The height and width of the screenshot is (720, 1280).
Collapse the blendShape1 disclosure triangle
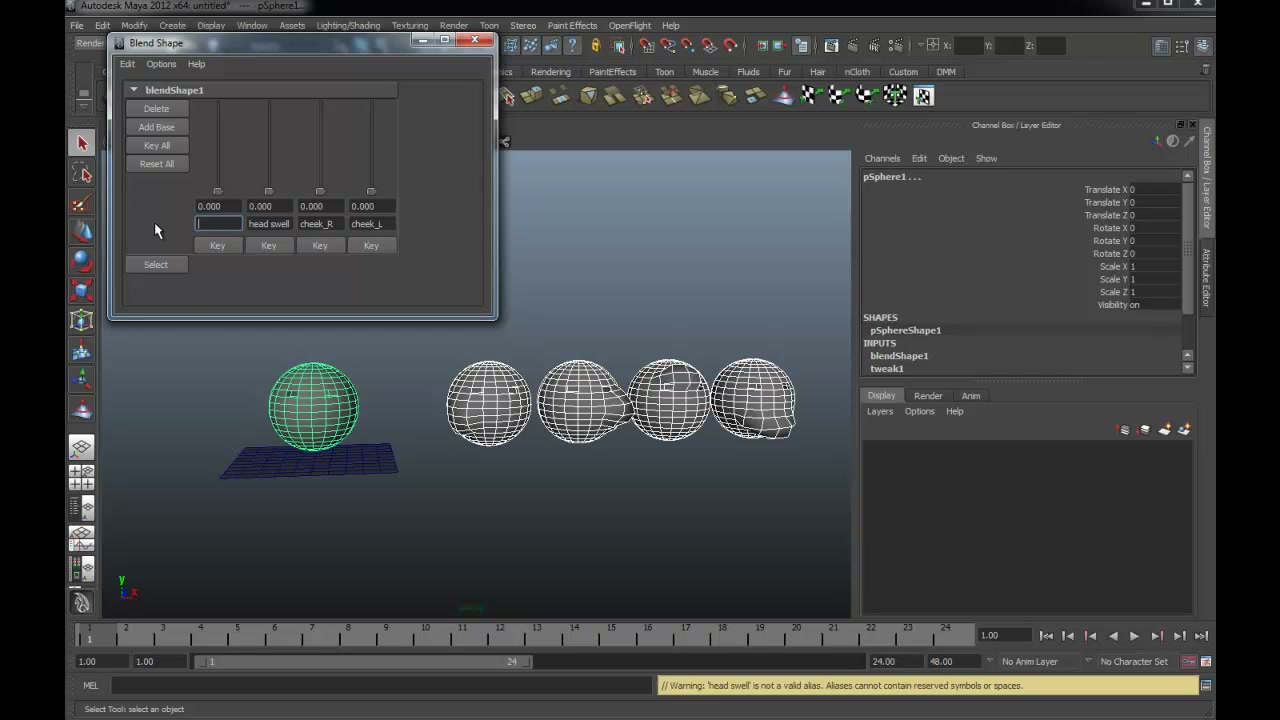[x=133, y=90]
